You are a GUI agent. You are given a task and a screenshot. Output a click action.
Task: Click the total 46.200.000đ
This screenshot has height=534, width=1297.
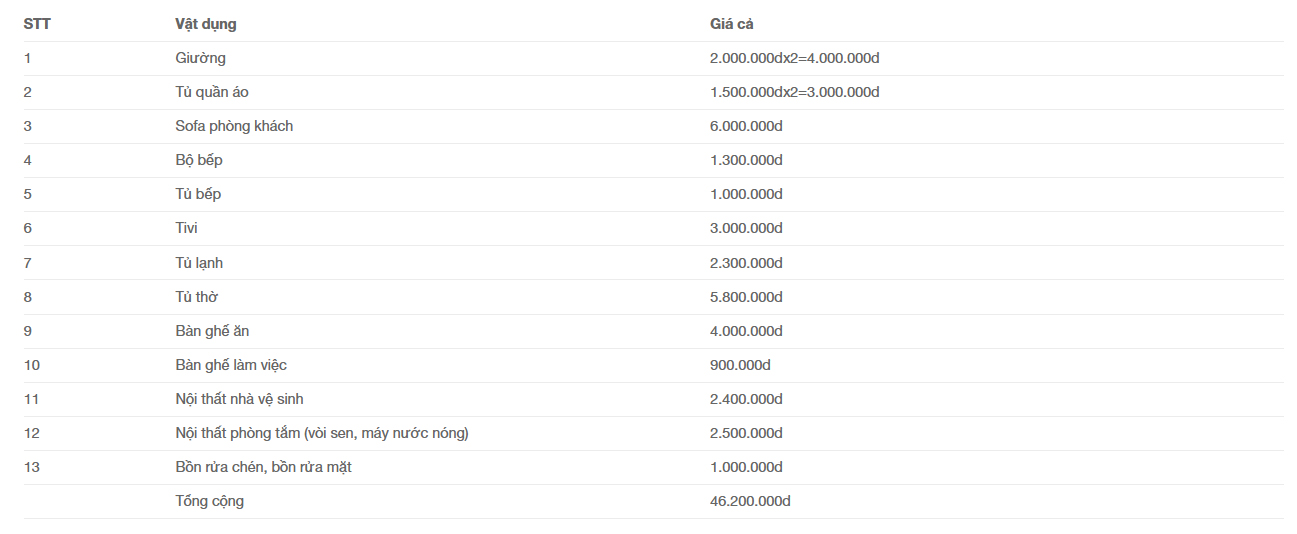click(x=750, y=501)
